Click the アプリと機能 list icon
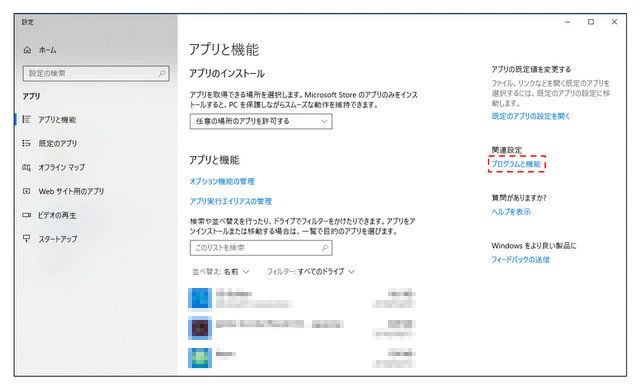Viewport: 640px width, 391px height. tap(27, 119)
